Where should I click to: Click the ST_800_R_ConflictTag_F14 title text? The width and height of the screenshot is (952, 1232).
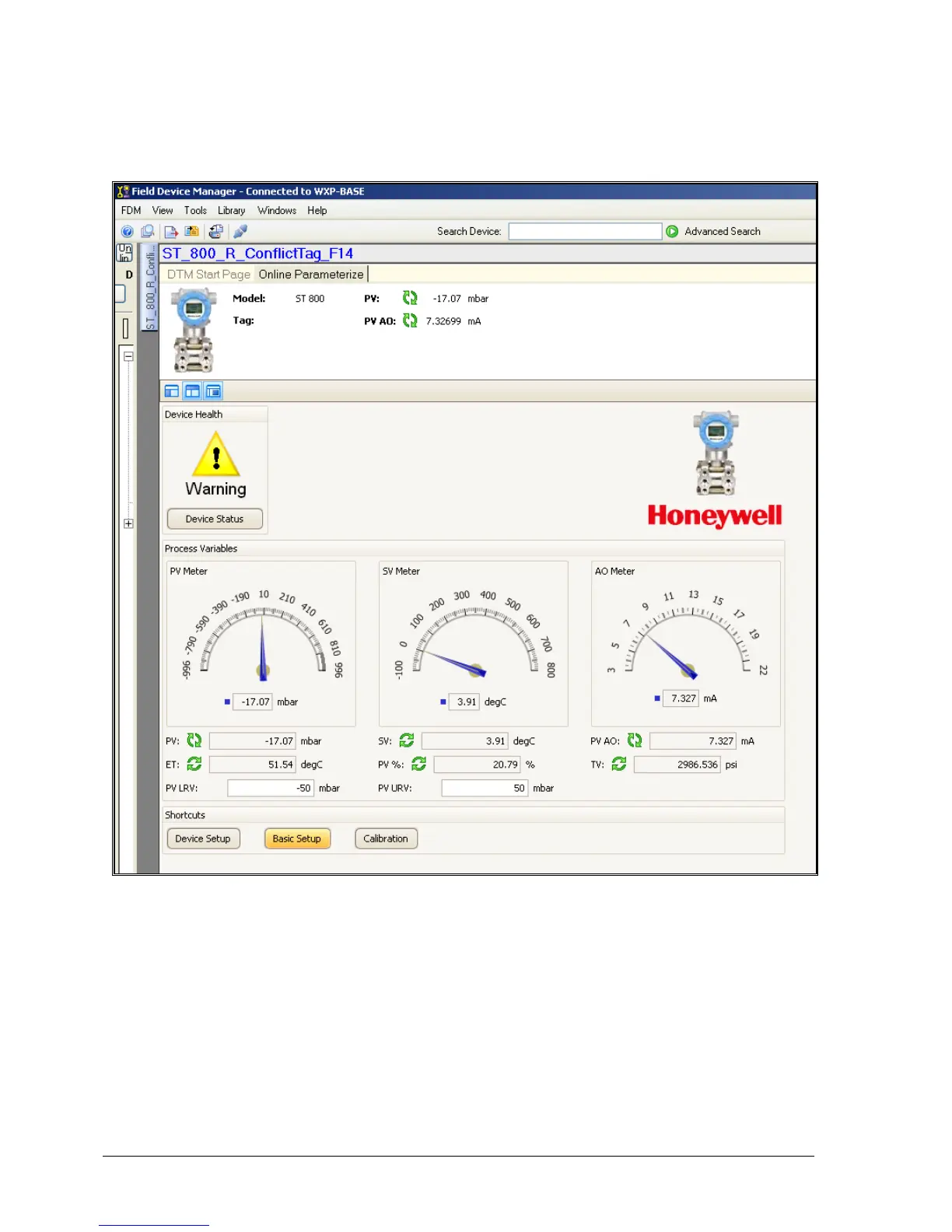coord(257,254)
